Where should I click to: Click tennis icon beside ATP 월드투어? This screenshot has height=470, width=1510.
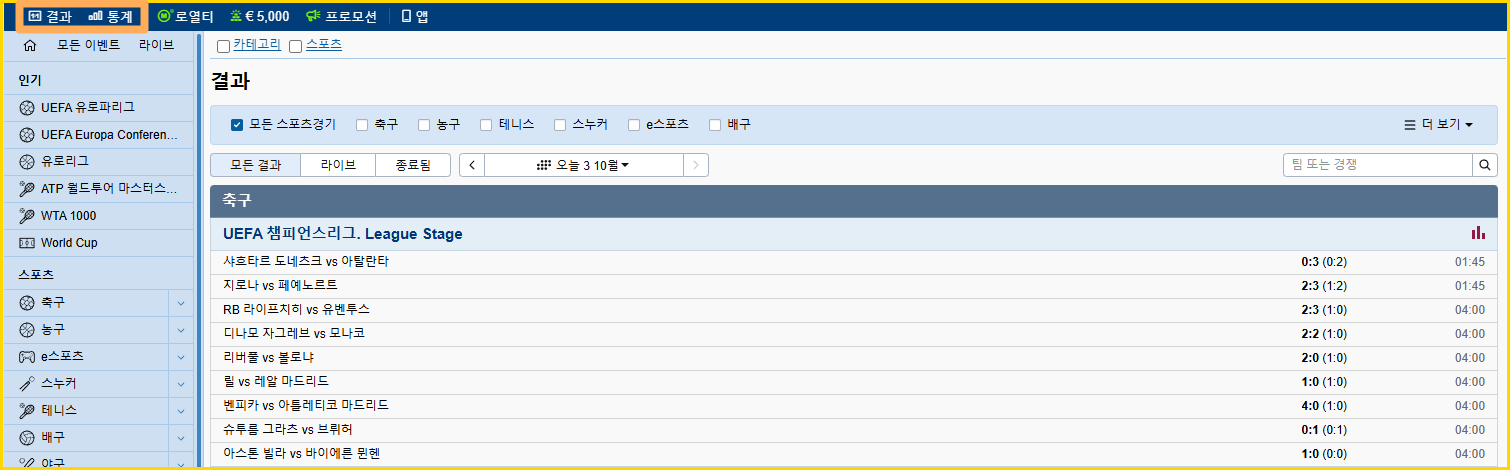point(27,188)
